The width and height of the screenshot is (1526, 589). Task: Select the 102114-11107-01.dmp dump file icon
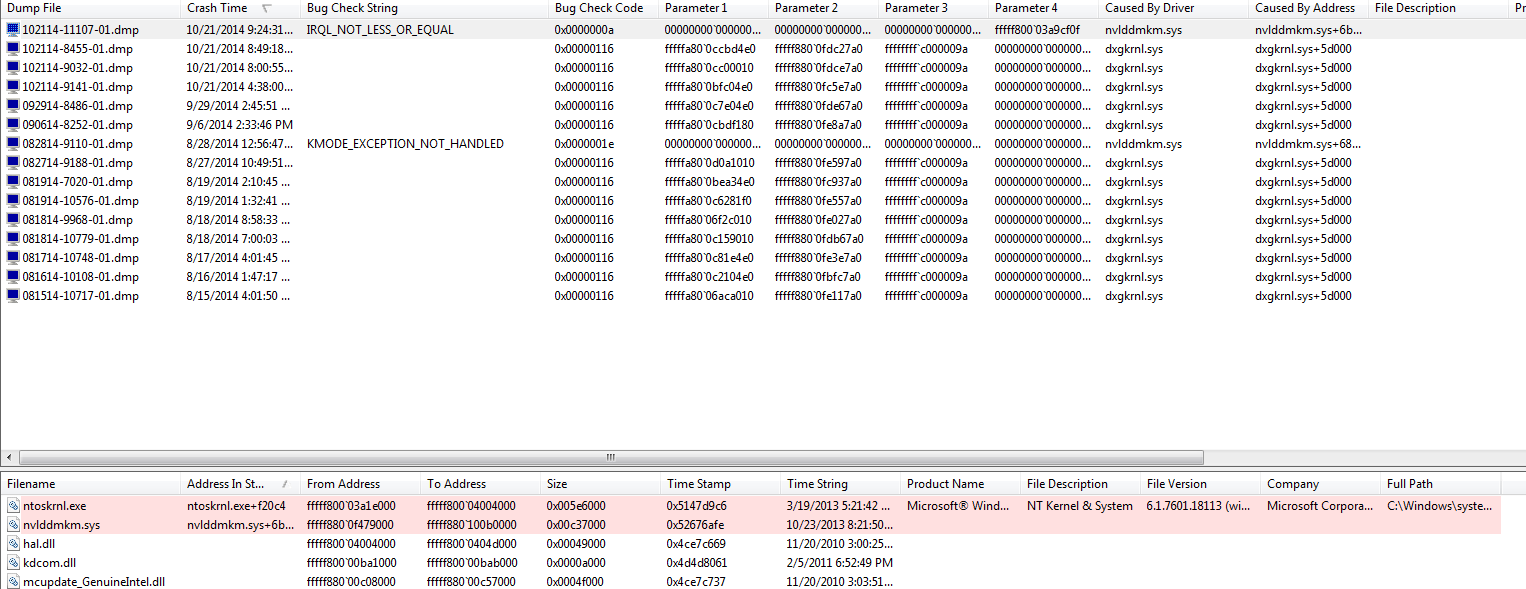click(13, 30)
